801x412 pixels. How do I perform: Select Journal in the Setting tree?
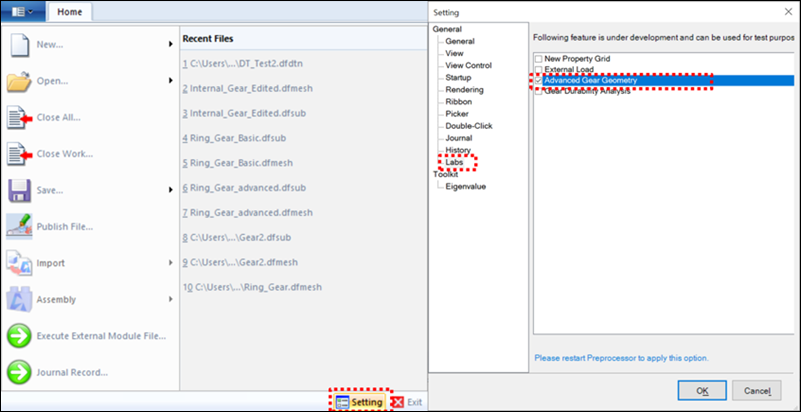pyautogui.click(x=459, y=138)
